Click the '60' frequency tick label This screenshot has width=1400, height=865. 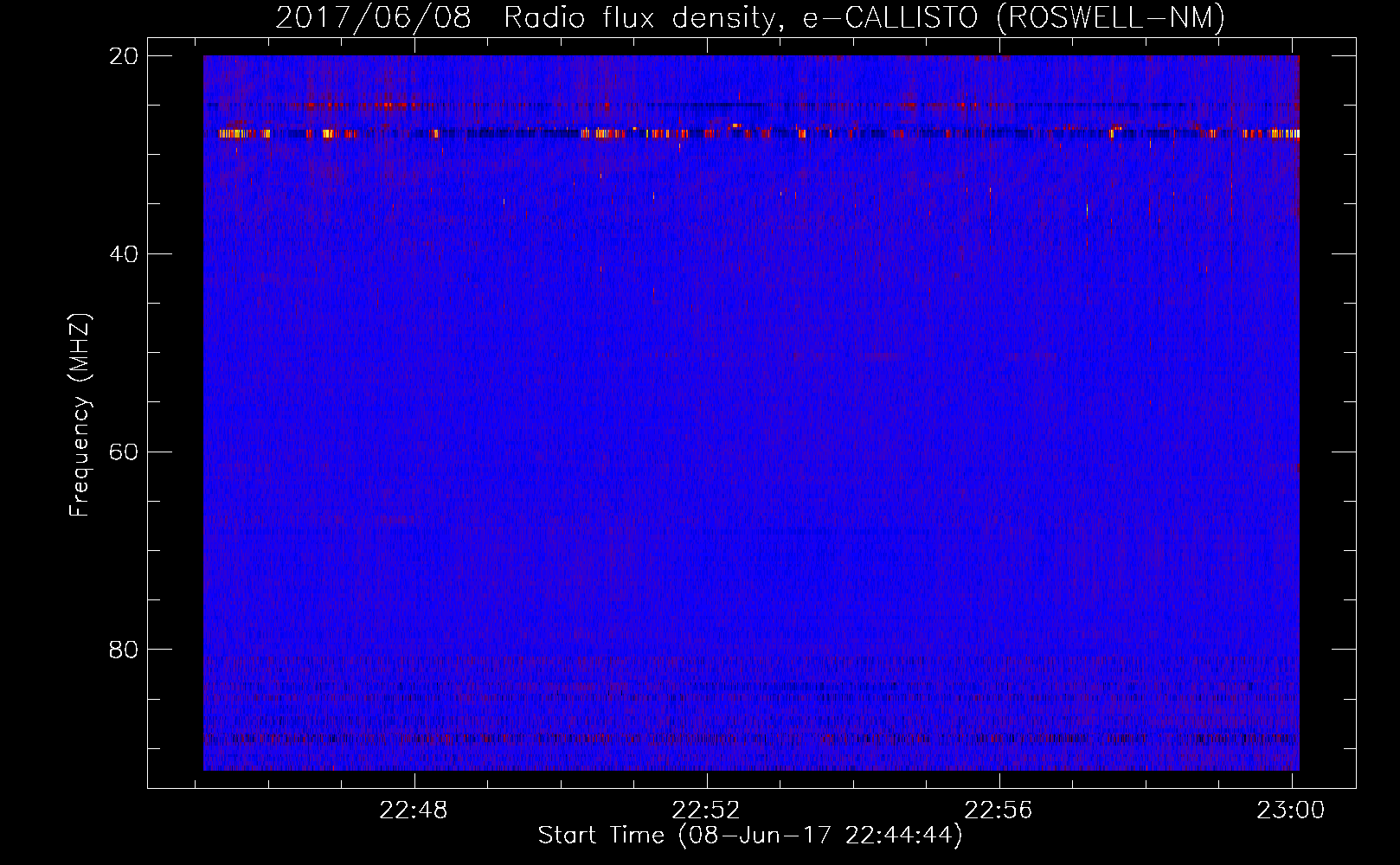click(124, 452)
